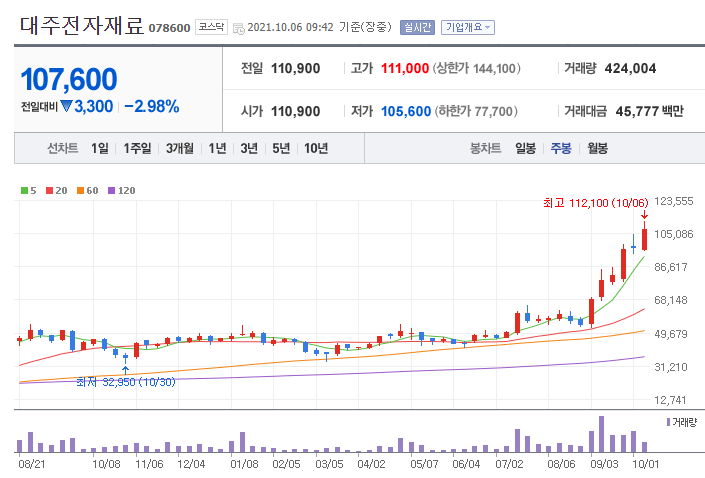Click the 10/01 date on the axis
Screen dimensions: 705x478
[646, 464]
